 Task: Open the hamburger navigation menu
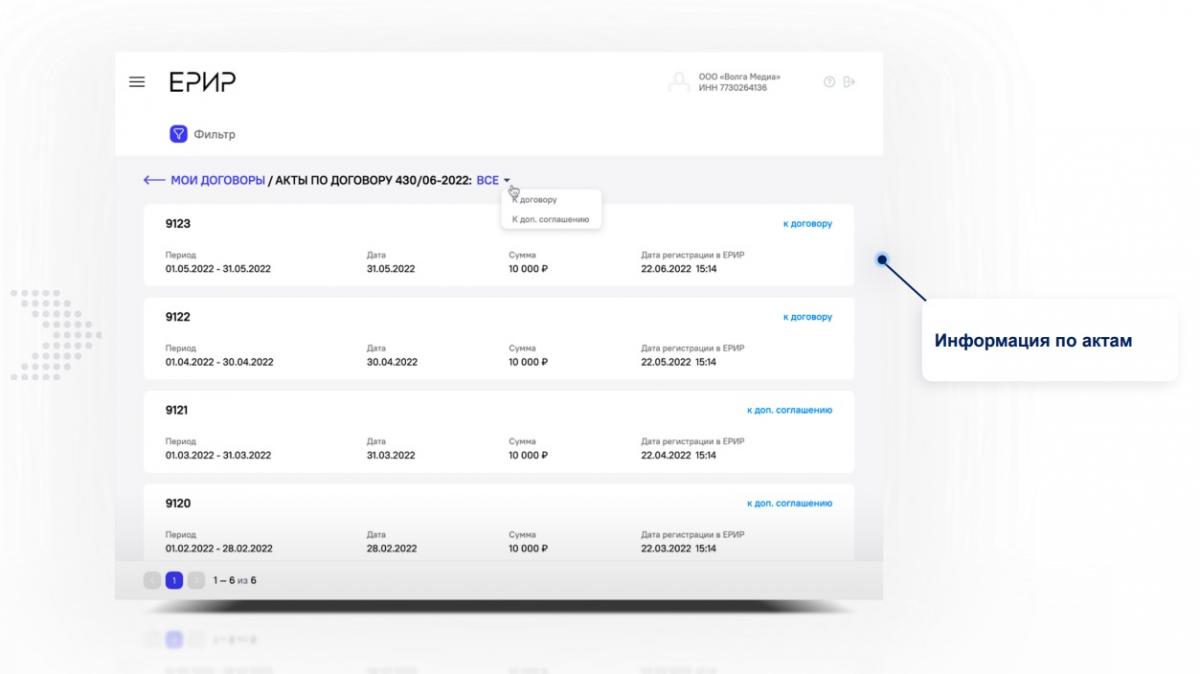click(x=137, y=82)
